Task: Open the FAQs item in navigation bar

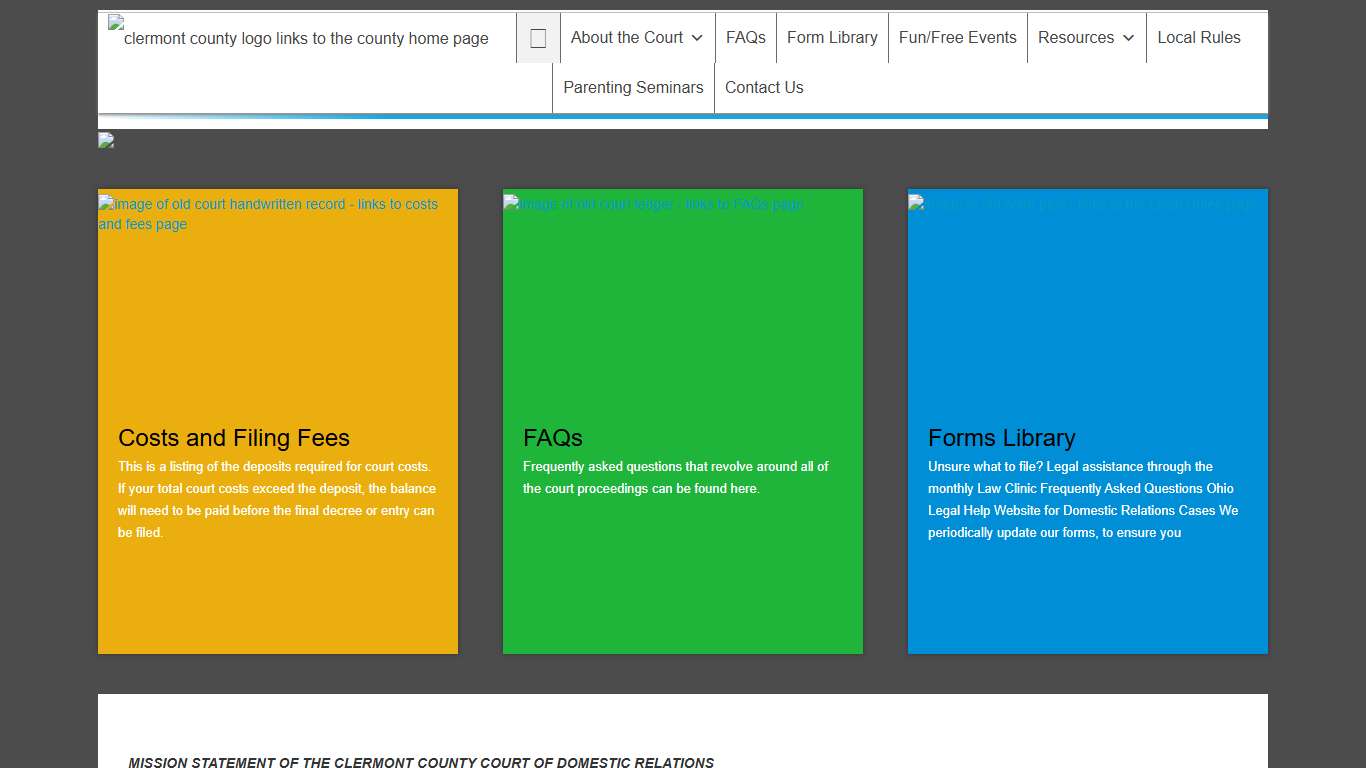Action: pyautogui.click(x=745, y=38)
